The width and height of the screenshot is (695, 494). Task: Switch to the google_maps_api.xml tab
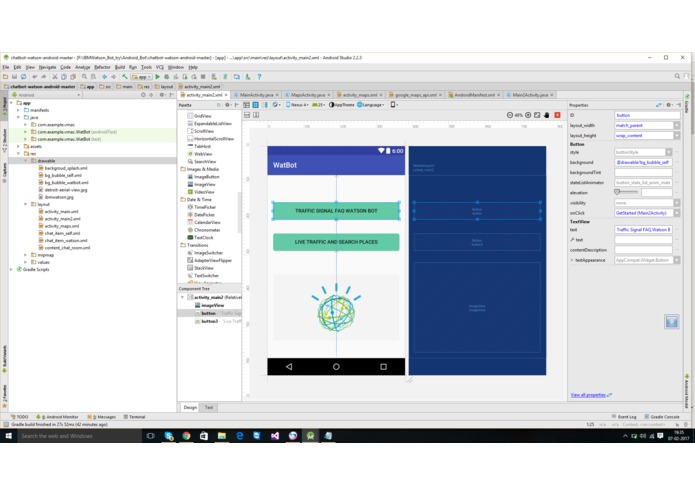coord(415,95)
